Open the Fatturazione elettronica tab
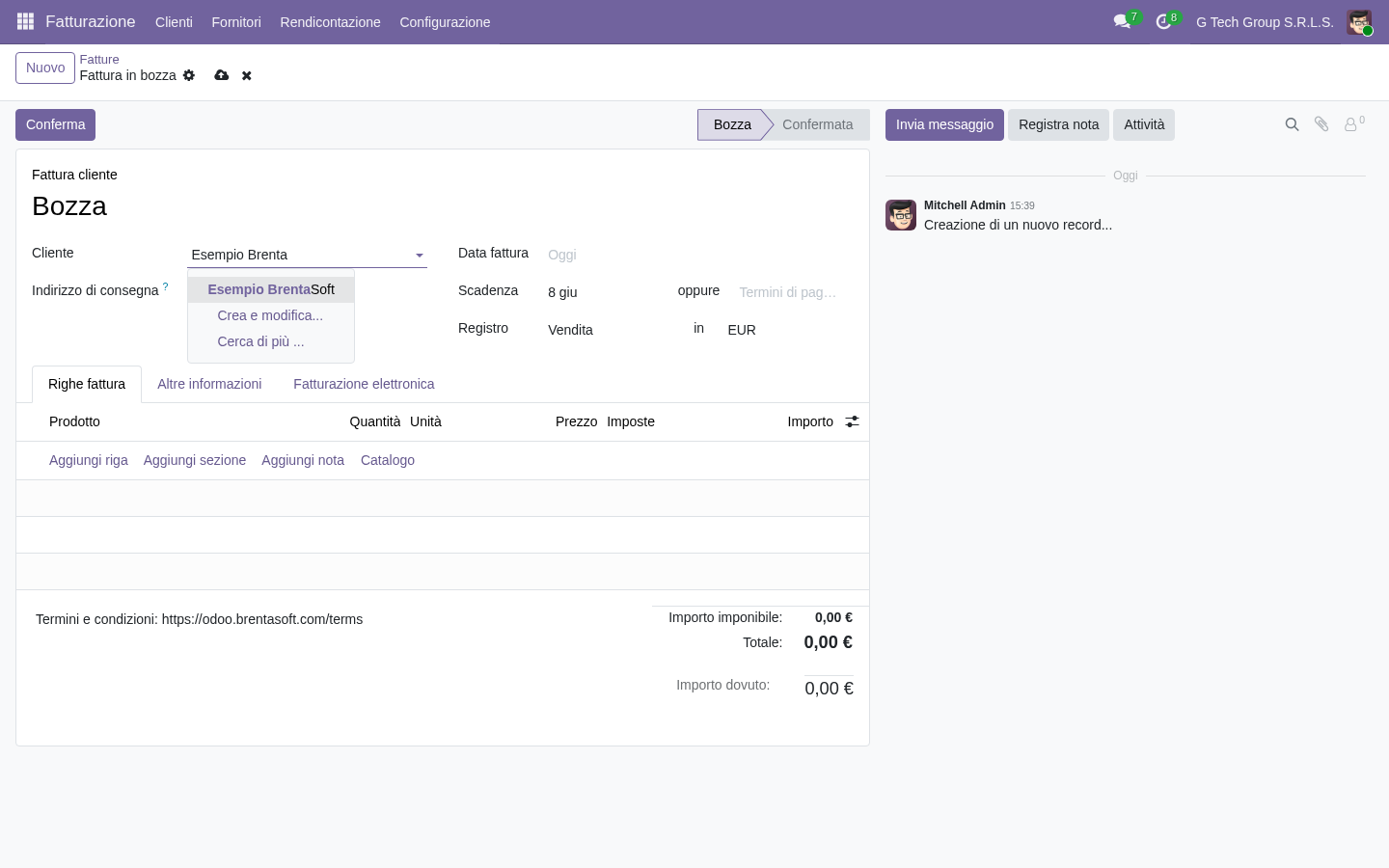1389x868 pixels. pyautogui.click(x=364, y=384)
